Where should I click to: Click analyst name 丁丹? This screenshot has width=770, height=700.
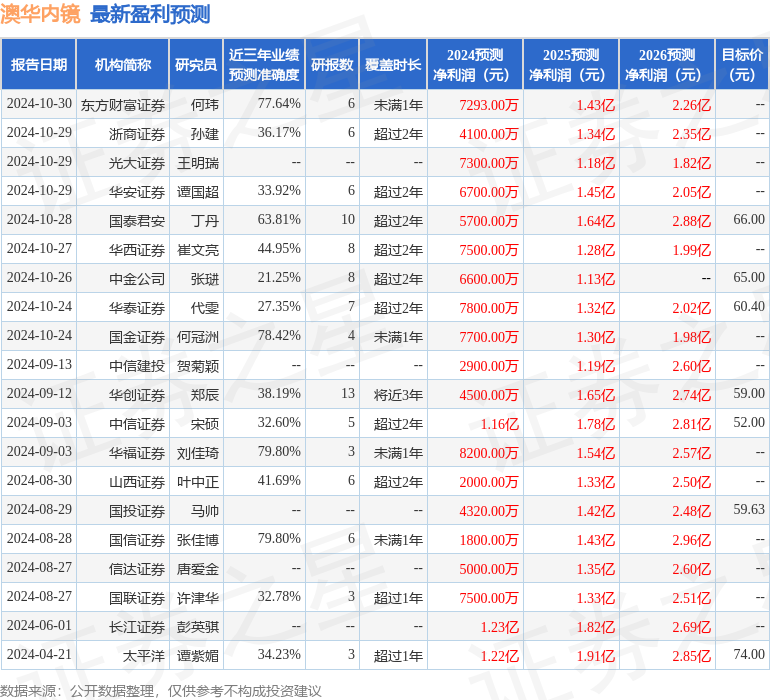[205, 221]
